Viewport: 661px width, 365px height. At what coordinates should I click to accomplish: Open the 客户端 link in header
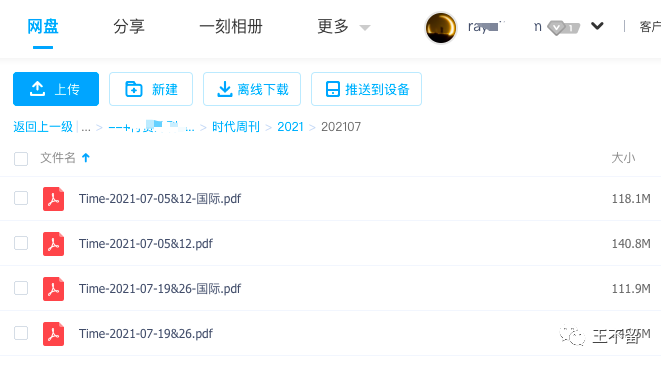pyautogui.click(x=650, y=27)
